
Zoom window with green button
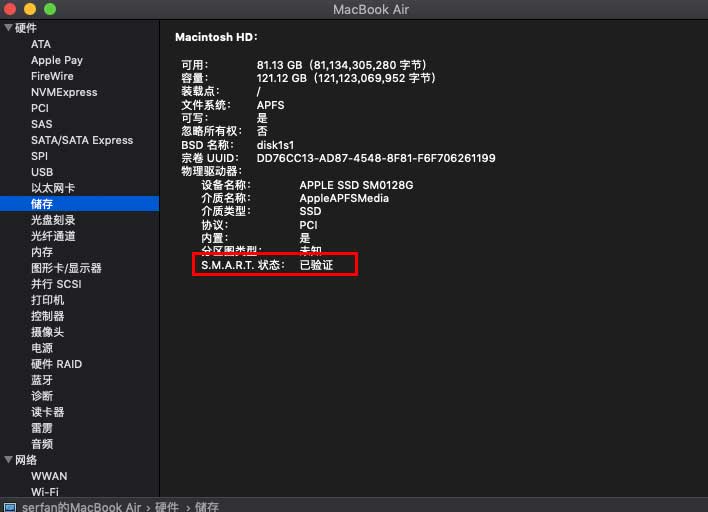(x=50, y=9)
